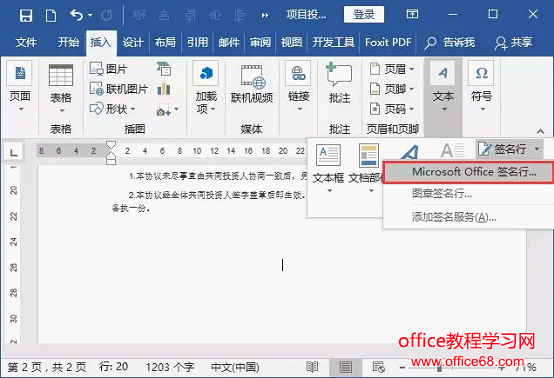Choose 图章签名行 menu item

pos(468,193)
